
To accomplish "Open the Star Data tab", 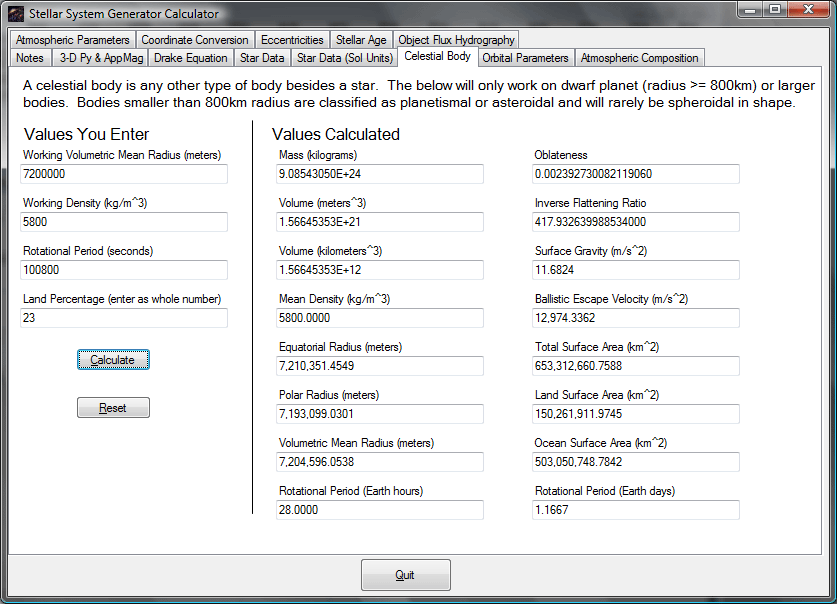I will [262, 58].
